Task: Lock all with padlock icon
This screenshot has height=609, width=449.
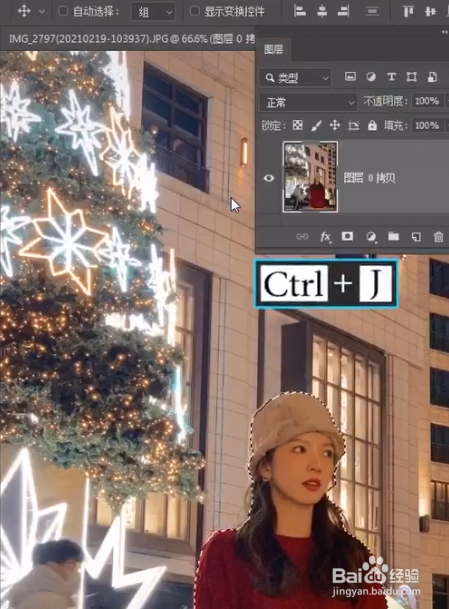Action: 372,125
